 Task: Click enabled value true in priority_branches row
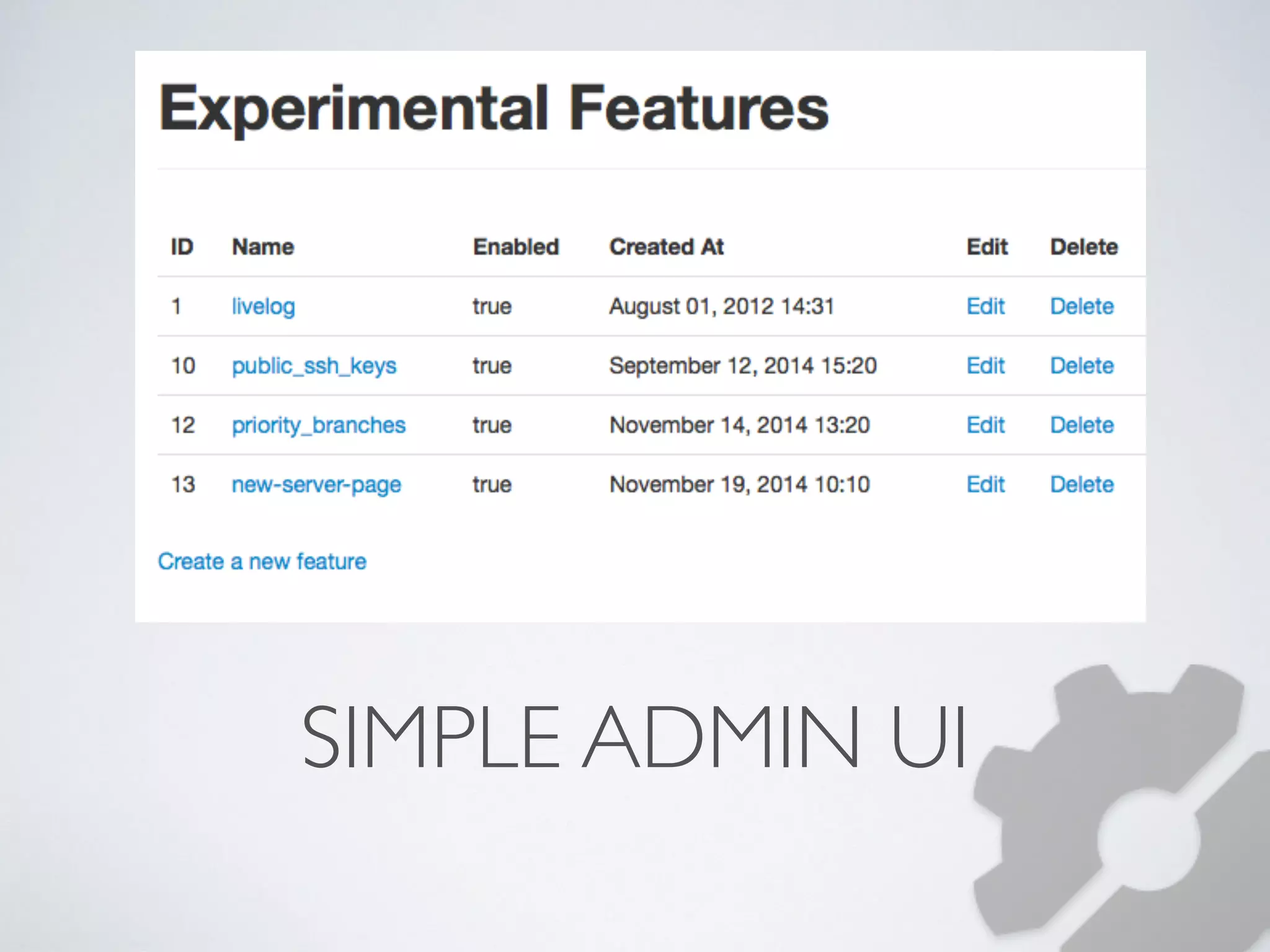[492, 426]
